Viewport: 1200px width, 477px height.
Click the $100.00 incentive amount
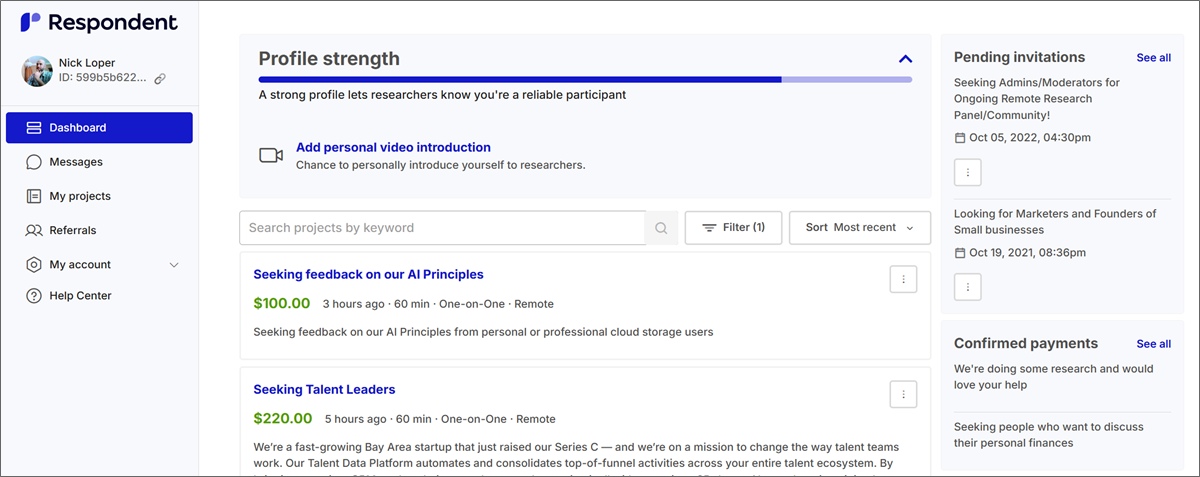click(x=282, y=303)
